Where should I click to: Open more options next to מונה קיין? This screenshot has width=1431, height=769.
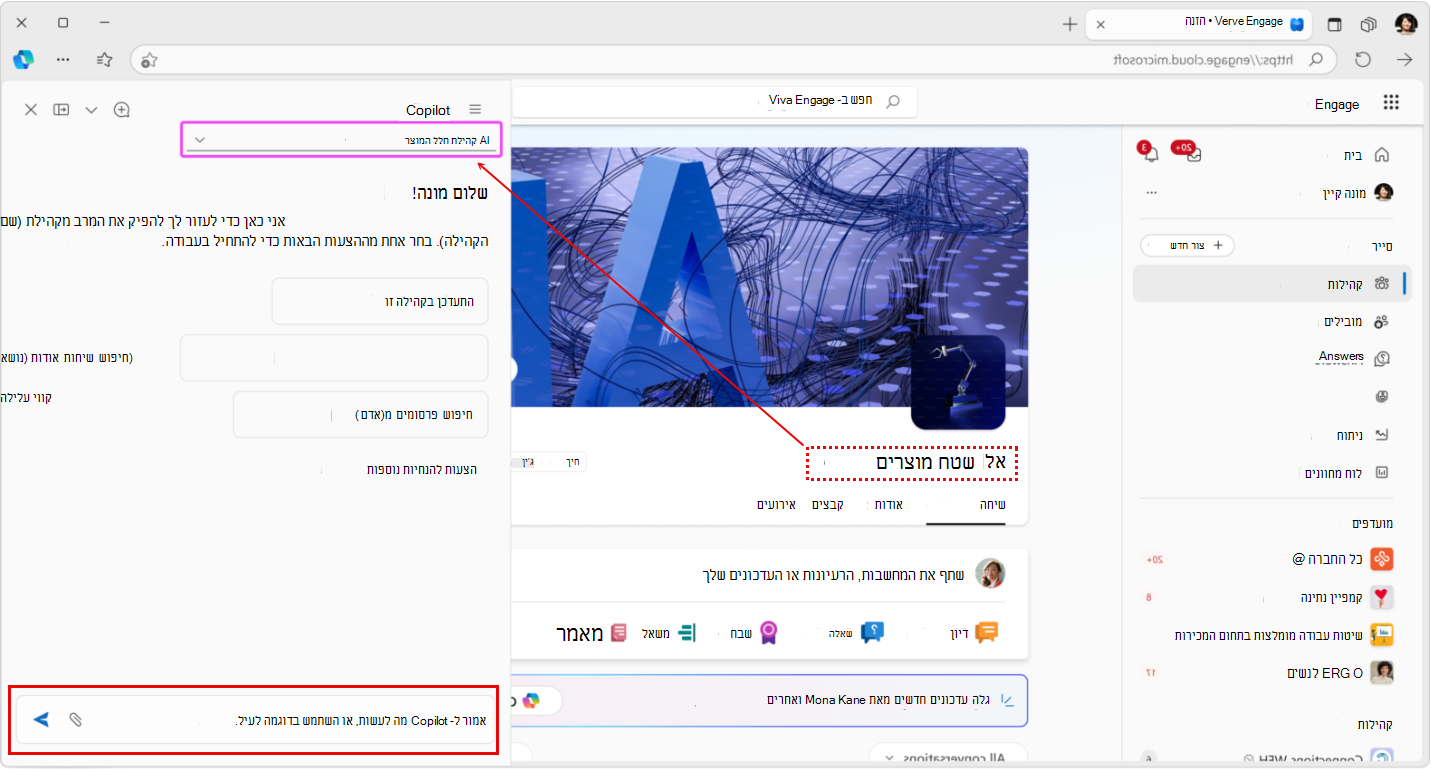1151,192
